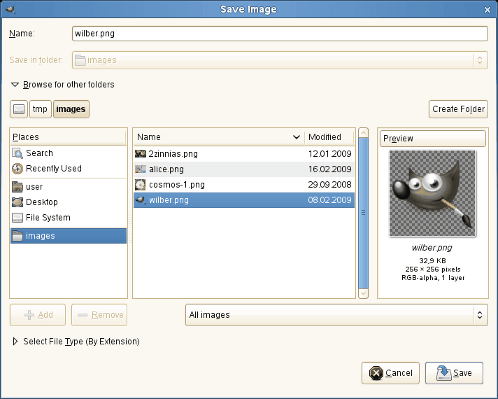498x399 pixels.
Task: Open Search label in Places
Action: [x=40, y=153]
